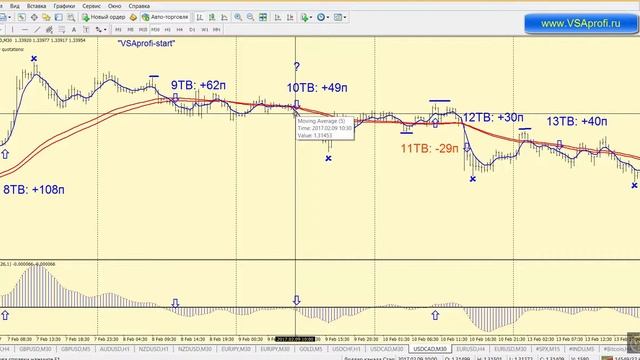
Task: Expand the Profiles dropdown arrow
Action: pos(9,18)
